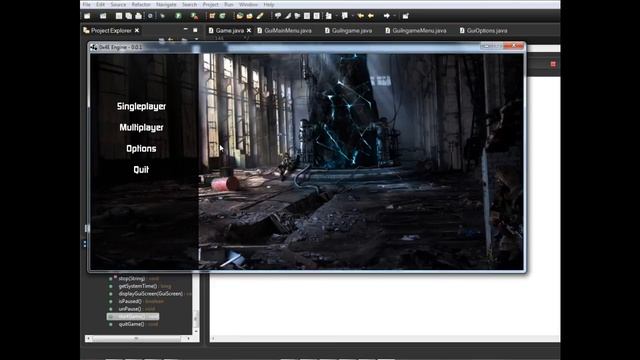Viewport: 640px width, 360px height.
Task: Choose Multiplayer in the game menu
Action: pos(141,127)
